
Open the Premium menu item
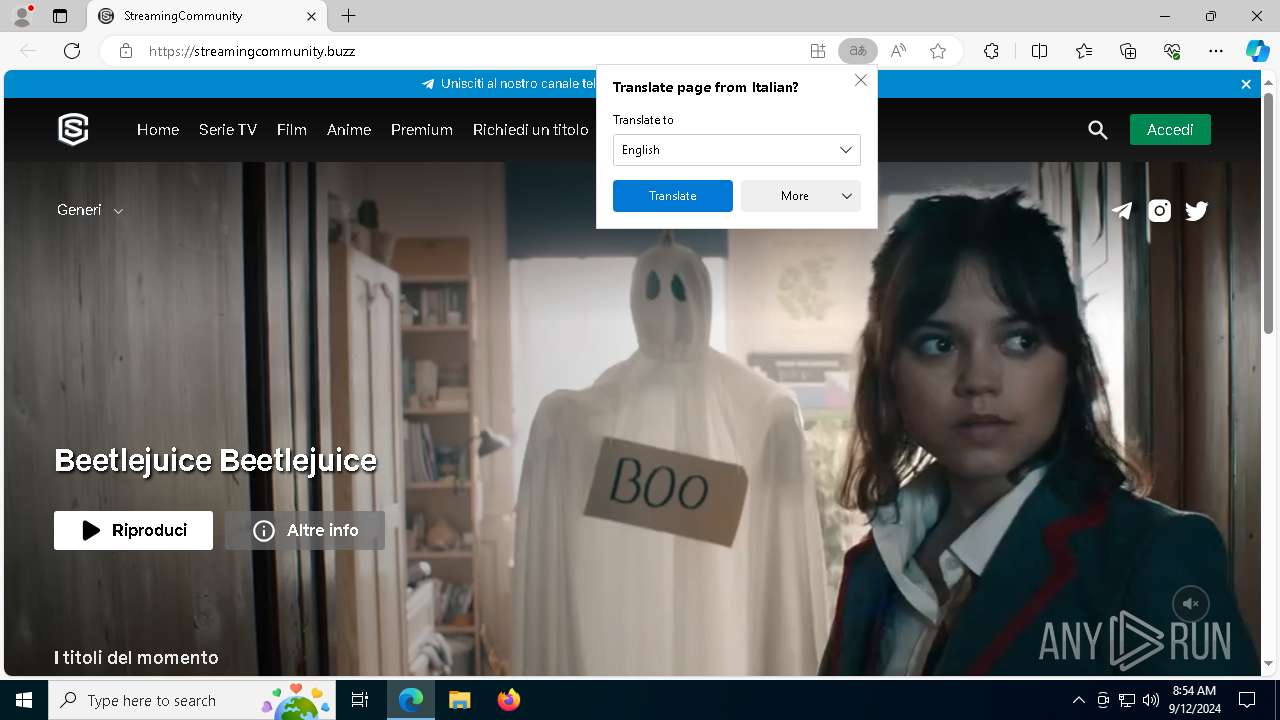(x=422, y=130)
